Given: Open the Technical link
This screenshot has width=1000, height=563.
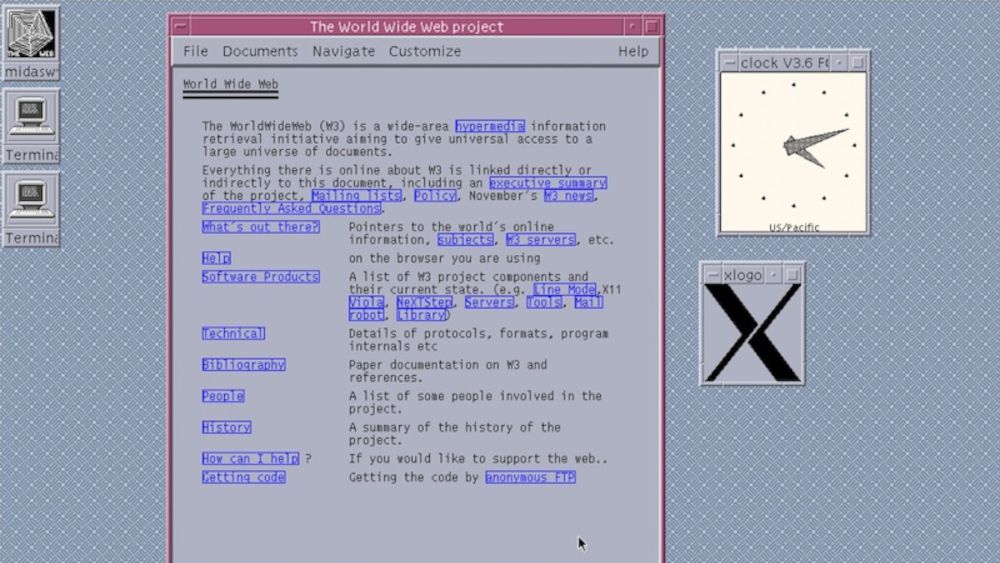Looking at the screenshot, I should [x=233, y=333].
